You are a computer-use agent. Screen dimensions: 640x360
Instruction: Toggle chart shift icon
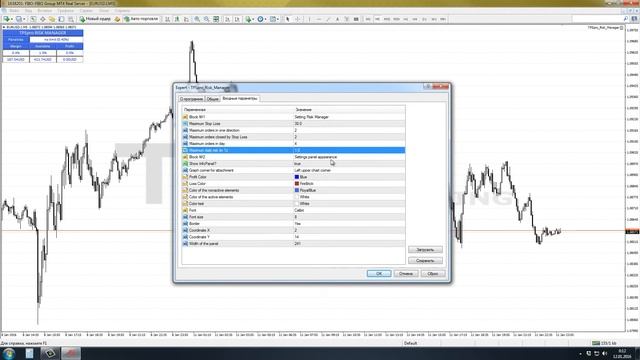[237, 19]
